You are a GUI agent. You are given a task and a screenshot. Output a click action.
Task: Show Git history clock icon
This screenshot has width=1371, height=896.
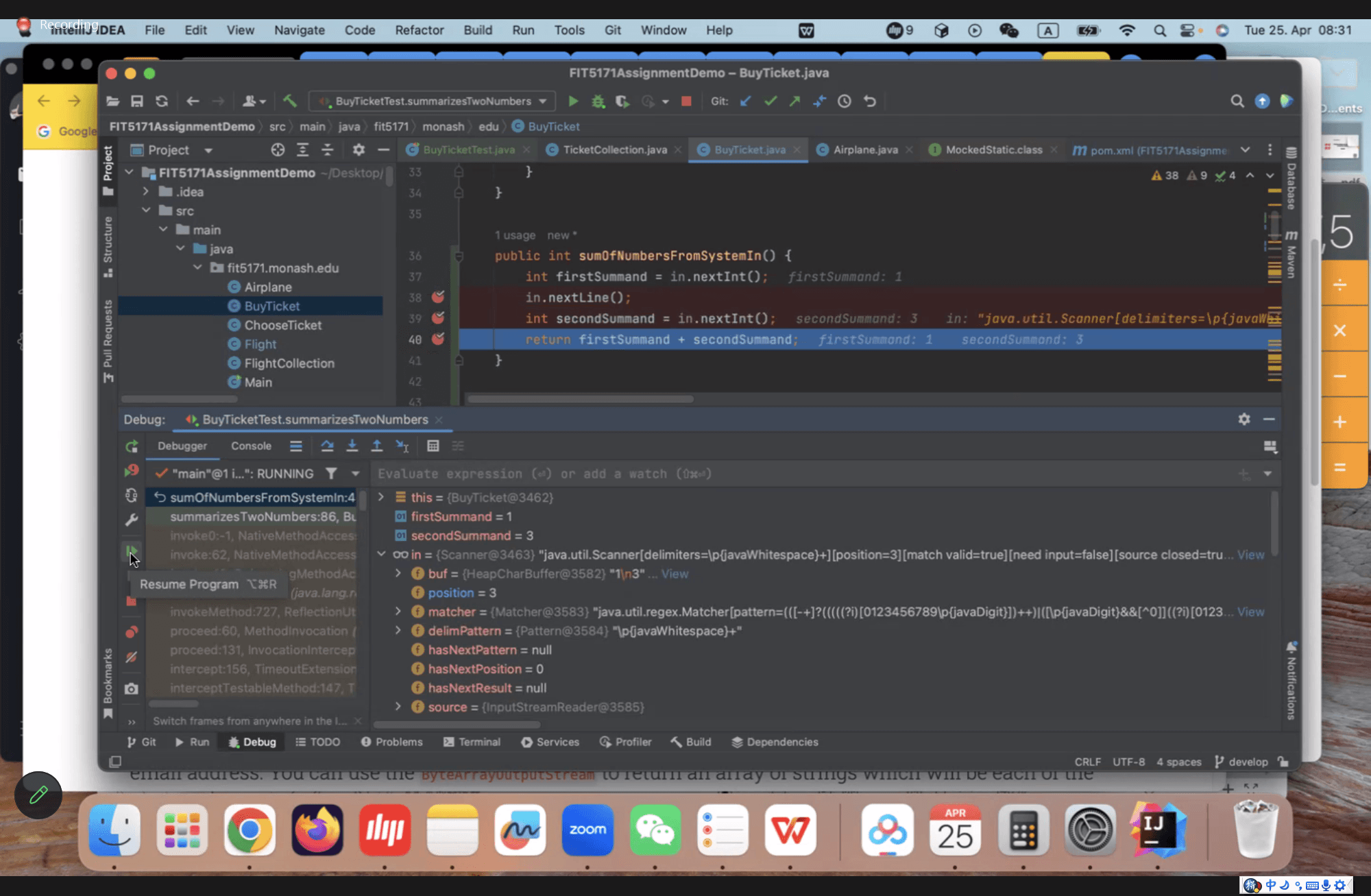click(845, 101)
